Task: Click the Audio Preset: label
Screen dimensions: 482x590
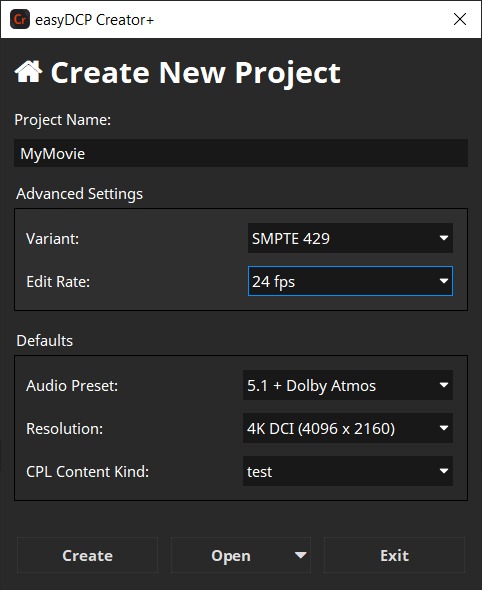Action: pyautogui.click(x=72, y=386)
